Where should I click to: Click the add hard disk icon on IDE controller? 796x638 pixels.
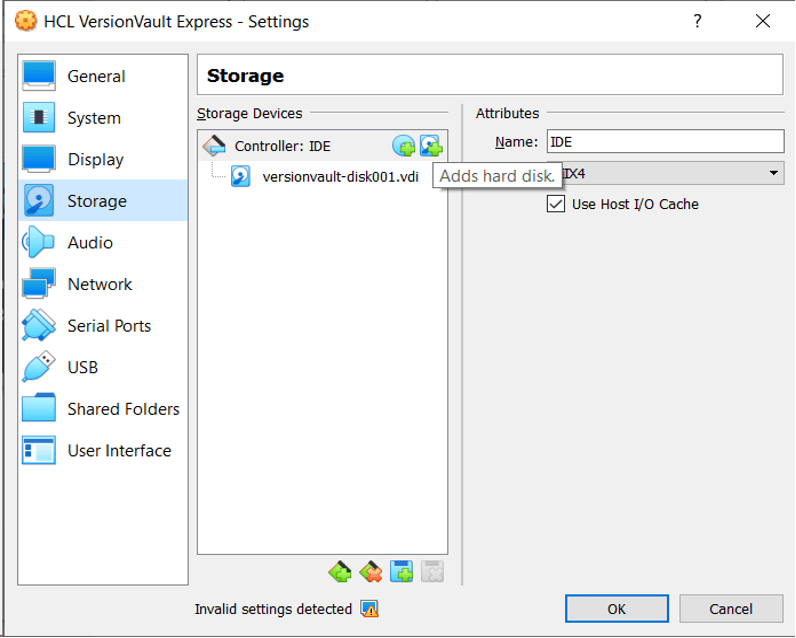(431, 146)
